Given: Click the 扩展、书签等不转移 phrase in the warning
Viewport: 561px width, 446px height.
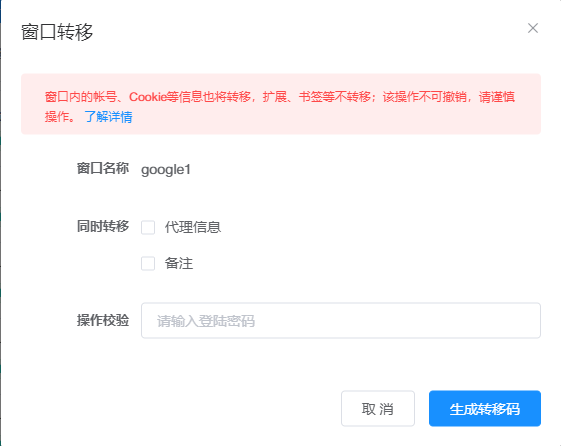Looking at the screenshot, I should click(x=316, y=97).
